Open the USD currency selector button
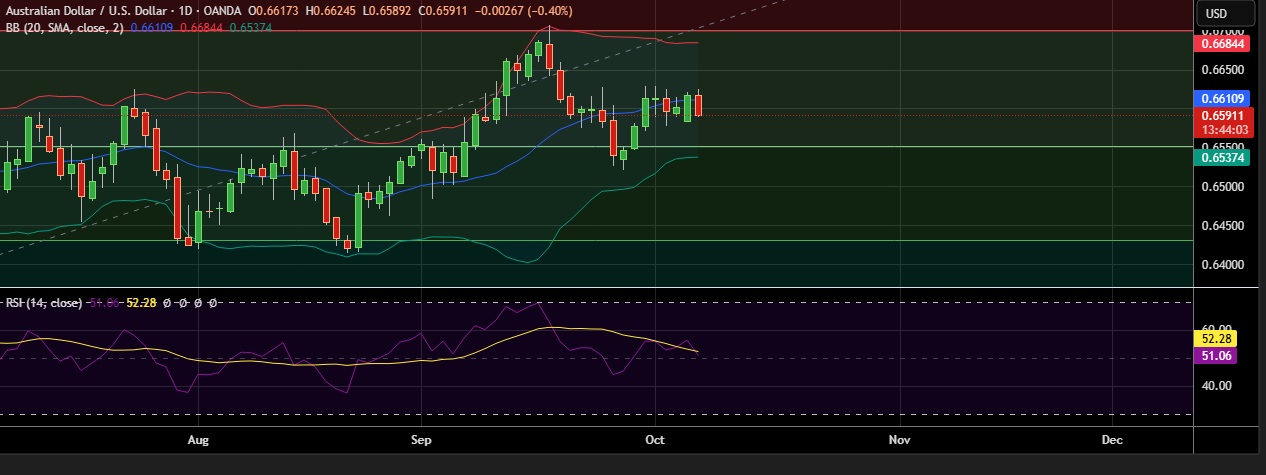The height and width of the screenshot is (475, 1266). pyautogui.click(x=1225, y=13)
